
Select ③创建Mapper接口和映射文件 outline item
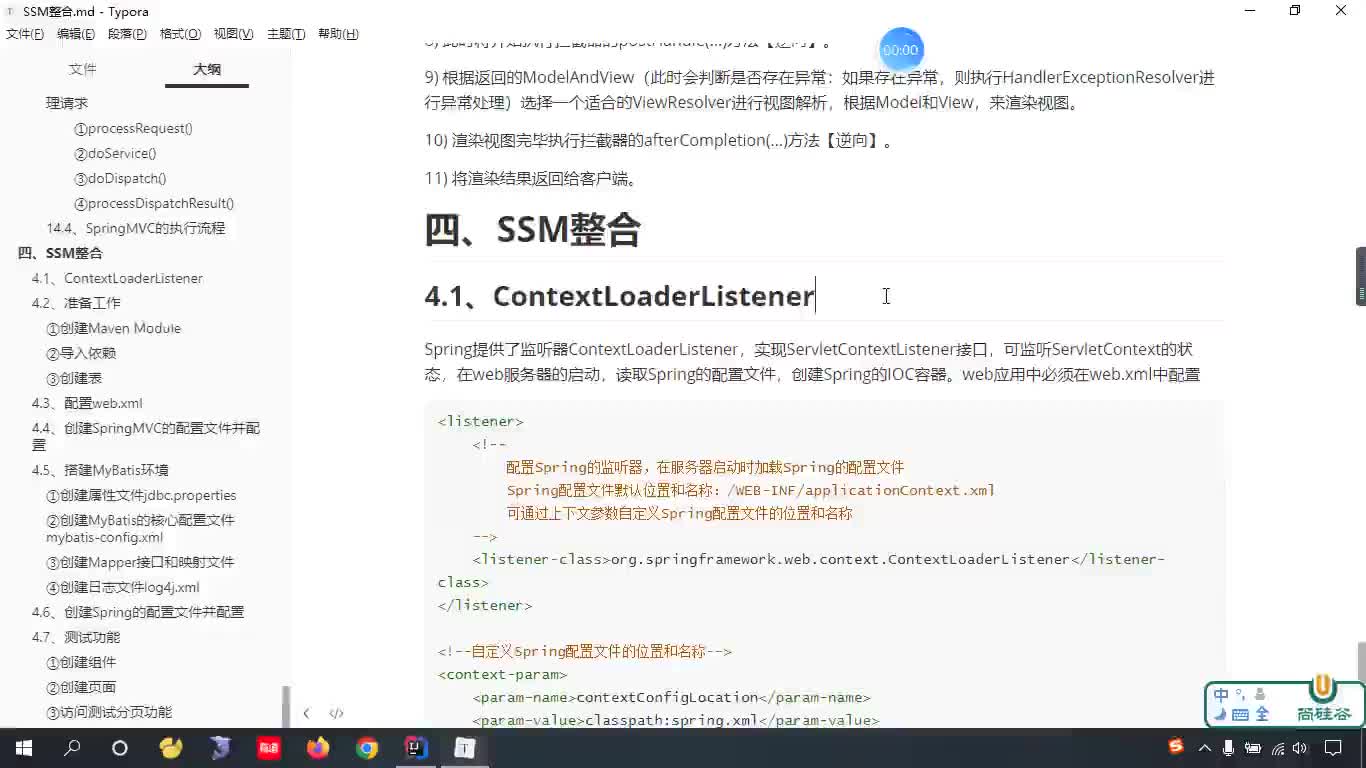140,562
